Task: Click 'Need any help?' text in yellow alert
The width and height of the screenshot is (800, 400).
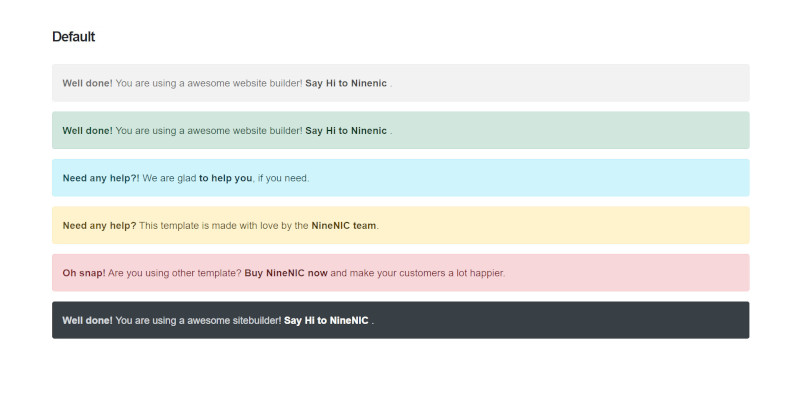Action: pyautogui.click(x=99, y=226)
